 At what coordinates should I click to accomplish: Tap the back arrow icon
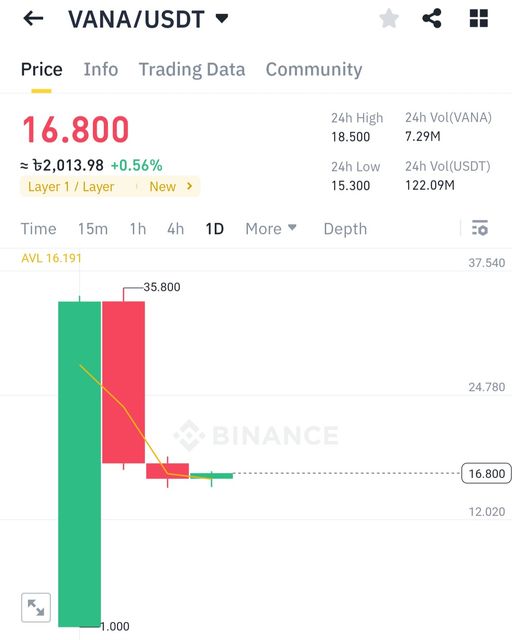point(33,18)
